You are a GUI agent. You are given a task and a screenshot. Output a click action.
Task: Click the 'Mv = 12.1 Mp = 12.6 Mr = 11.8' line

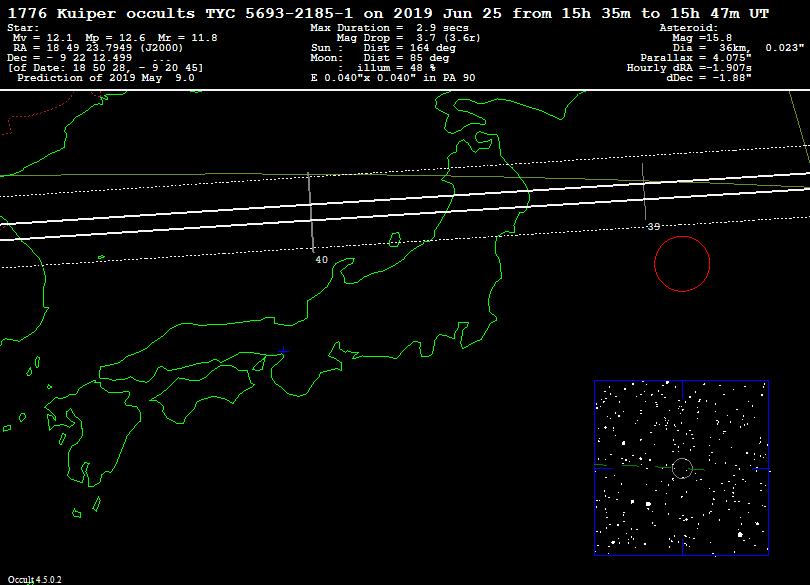pos(115,38)
